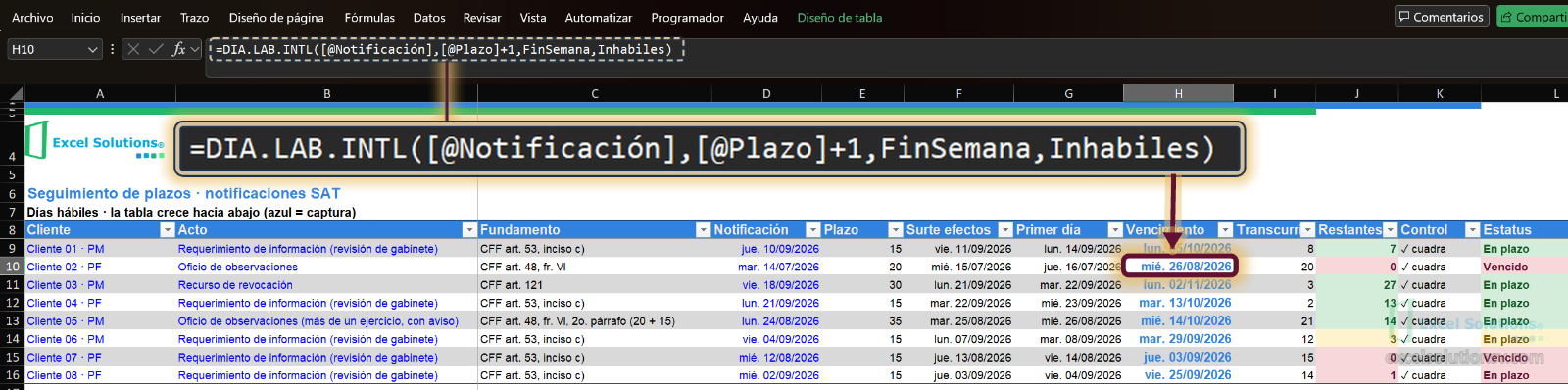The height and width of the screenshot is (390, 1568).
Task: Switch to the Insertar ribbon tab
Action: [x=140, y=18]
